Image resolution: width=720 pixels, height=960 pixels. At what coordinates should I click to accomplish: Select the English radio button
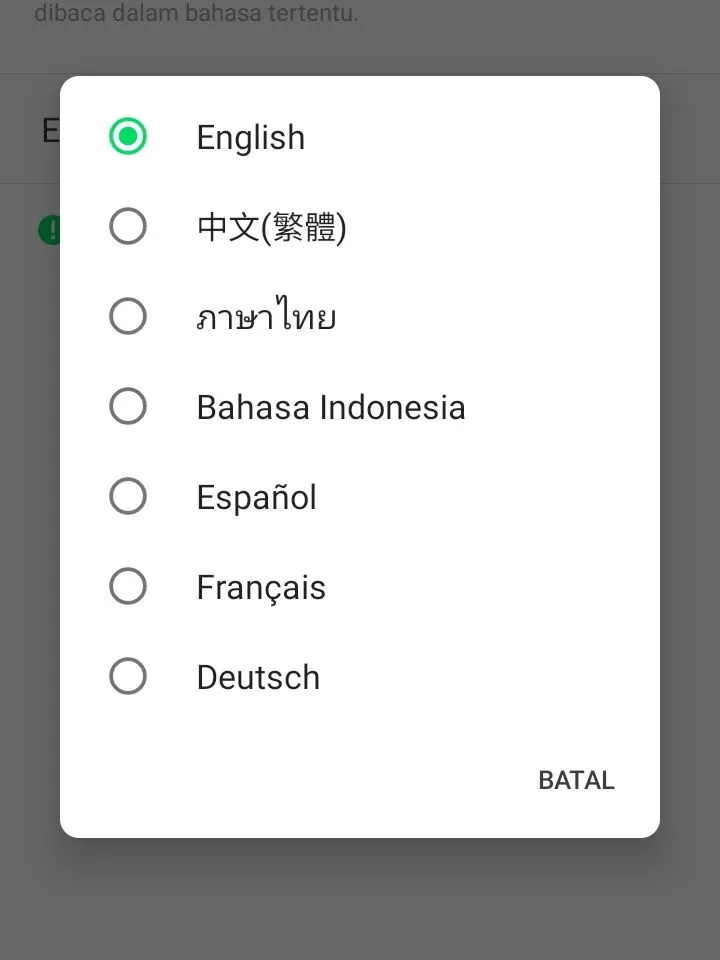(x=128, y=137)
